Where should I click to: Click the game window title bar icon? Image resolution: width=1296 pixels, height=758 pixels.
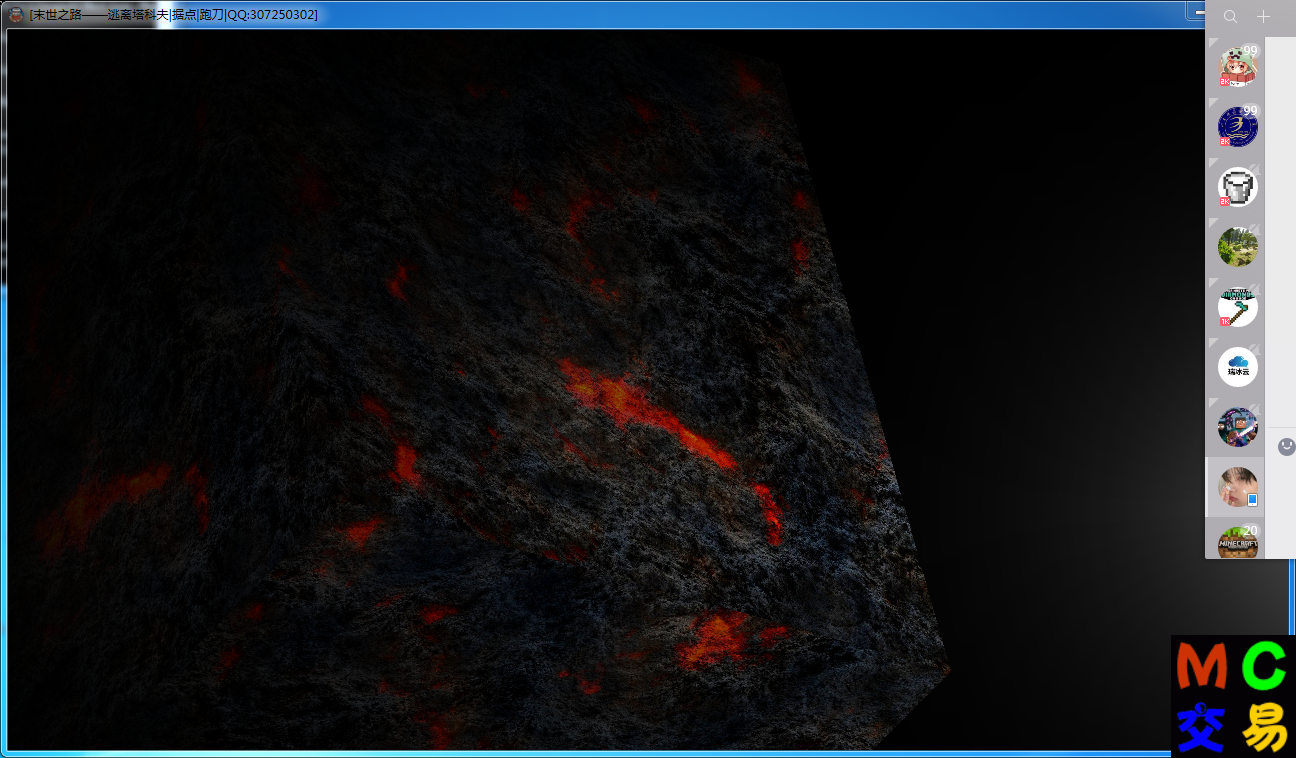pyautogui.click(x=17, y=14)
